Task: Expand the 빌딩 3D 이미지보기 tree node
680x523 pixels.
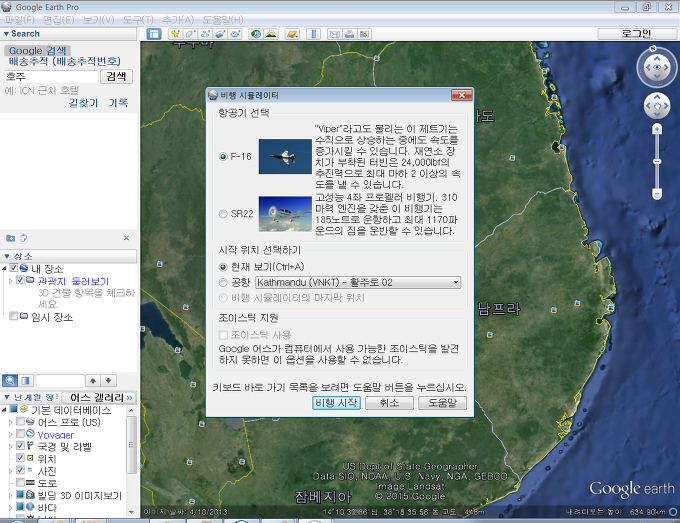Action: pyautogui.click(x=11, y=495)
